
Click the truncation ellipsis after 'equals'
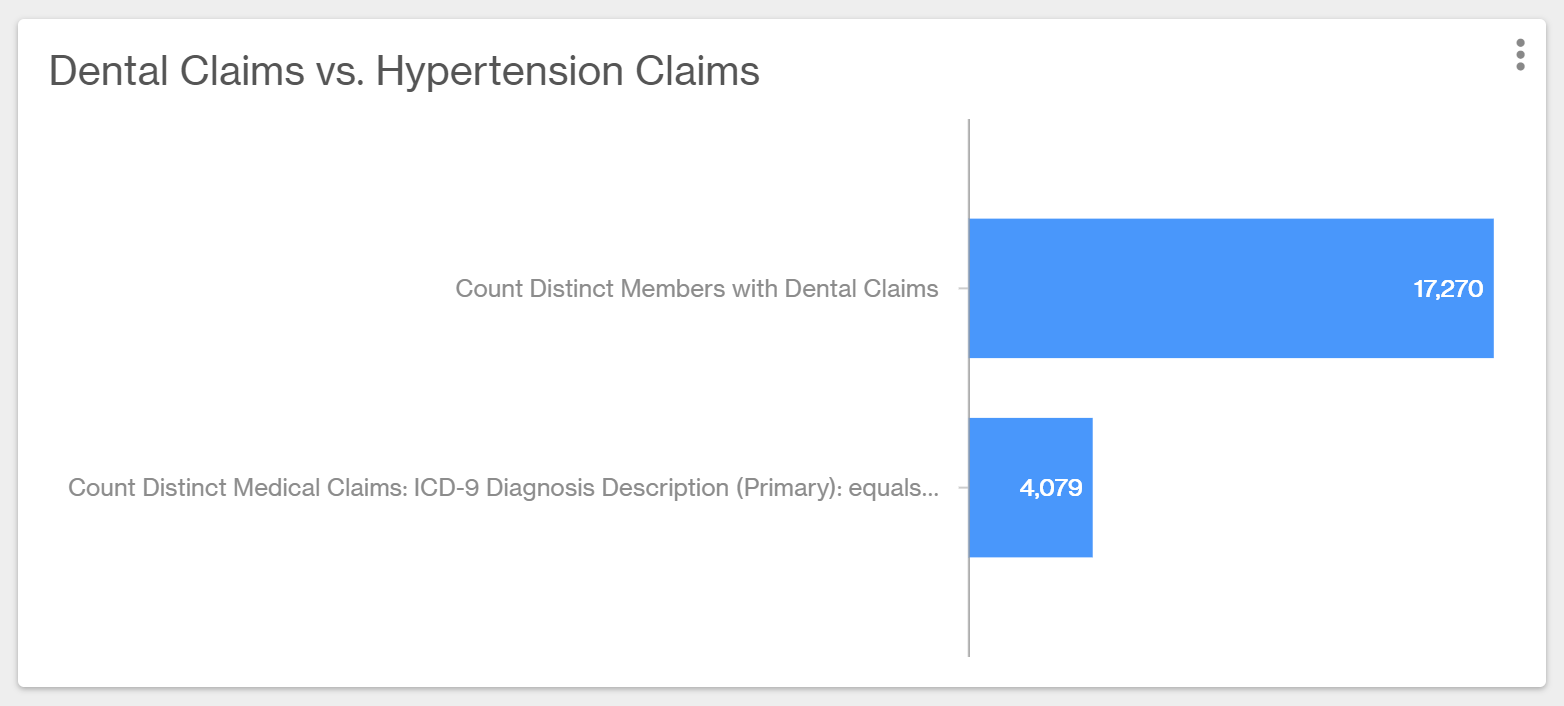point(927,490)
